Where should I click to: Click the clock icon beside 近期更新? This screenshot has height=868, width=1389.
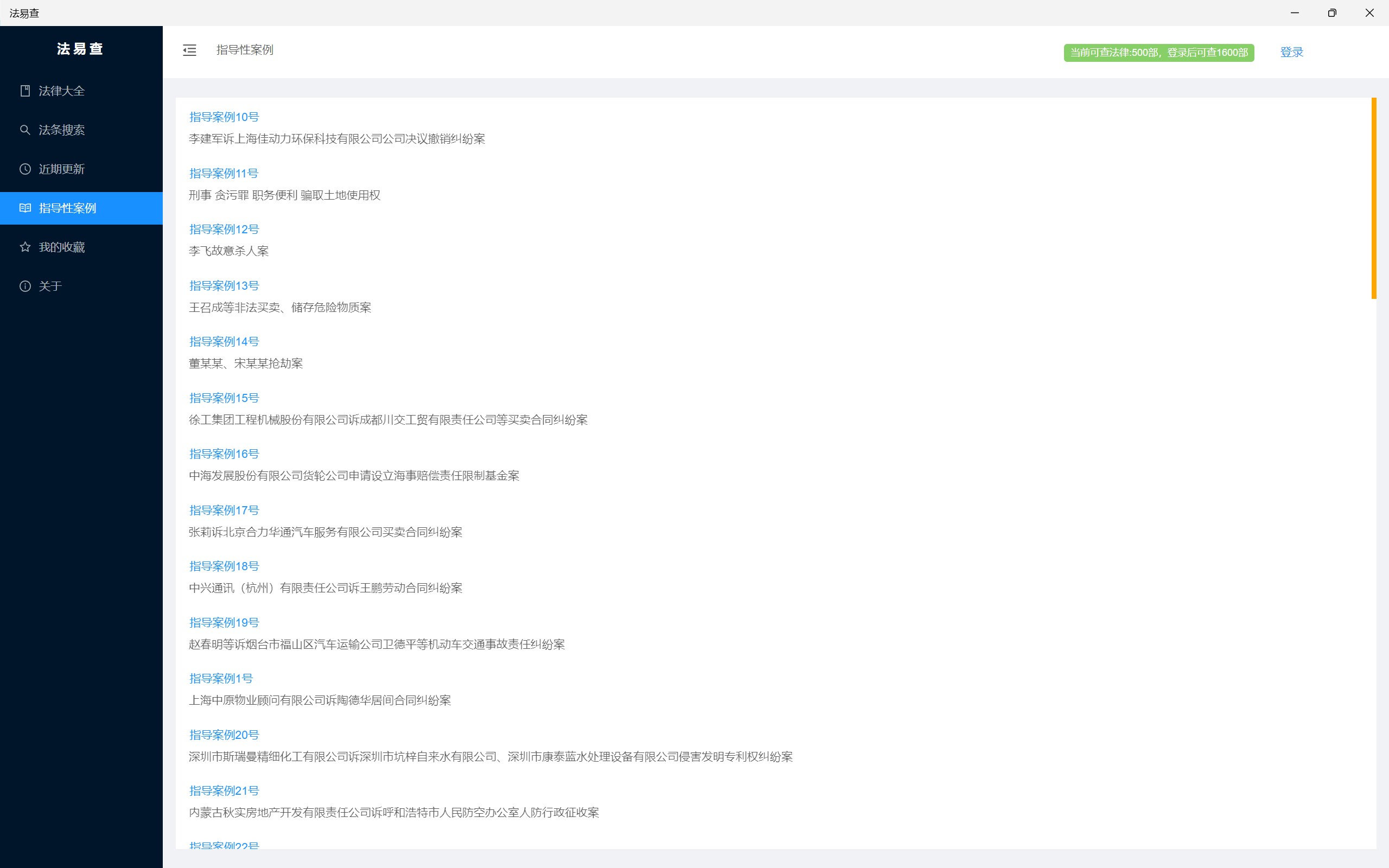pyautogui.click(x=24, y=169)
